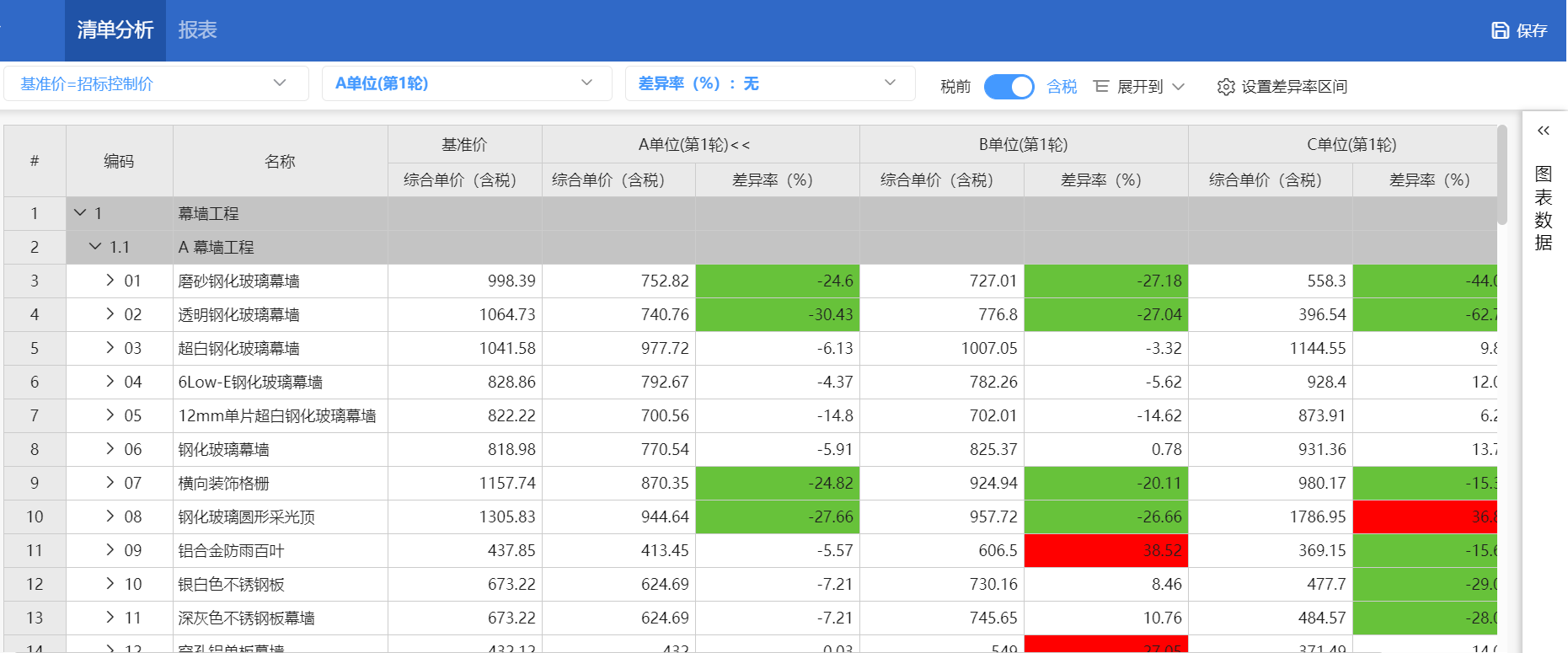
Task: Collapse the 1.1 A 幕墙工程 group
Action: click(x=95, y=247)
